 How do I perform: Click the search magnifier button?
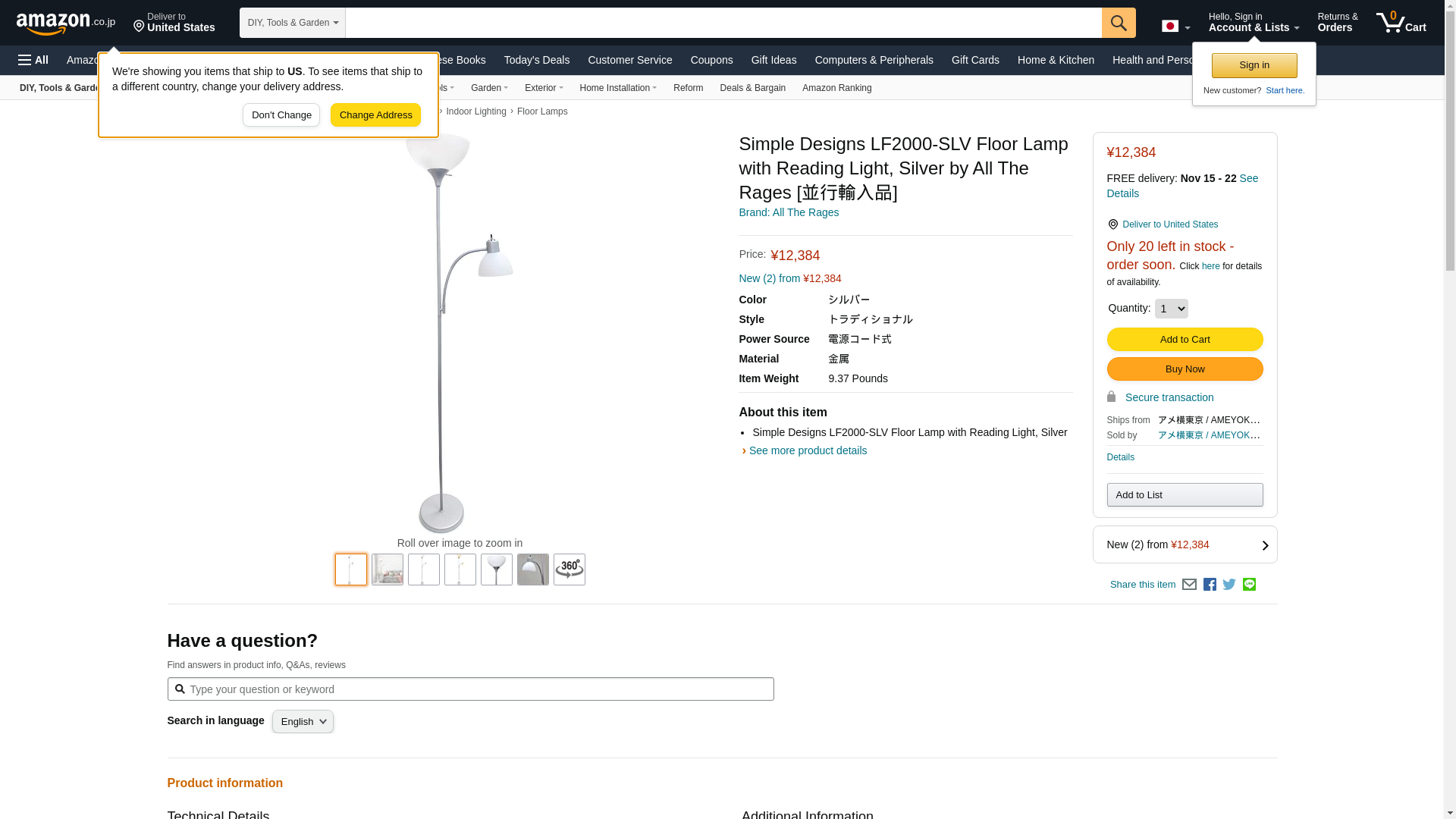point(1118,23)
